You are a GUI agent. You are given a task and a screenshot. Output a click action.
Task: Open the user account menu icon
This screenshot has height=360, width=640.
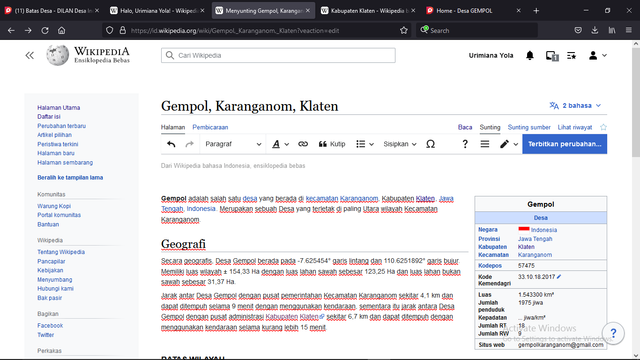(x=598, y=56)
